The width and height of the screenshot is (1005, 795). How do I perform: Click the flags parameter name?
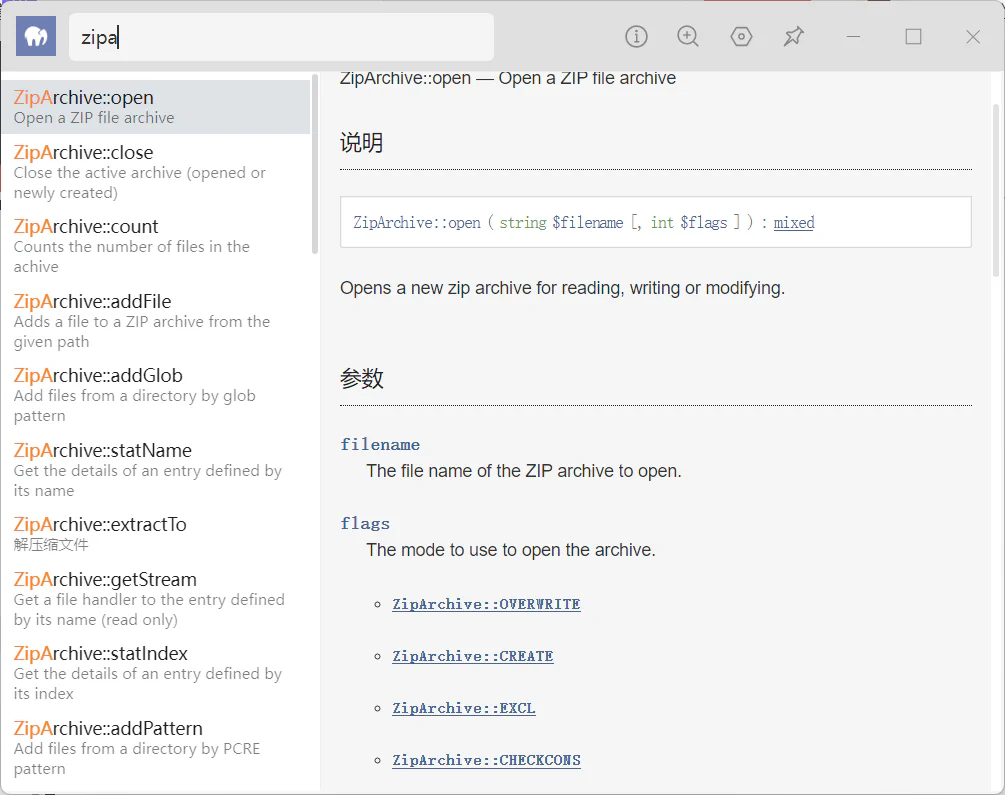[365, 523]
